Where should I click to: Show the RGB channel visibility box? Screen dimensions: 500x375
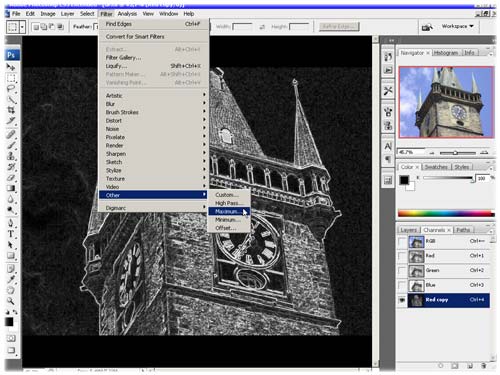click(x=402, y=241)
